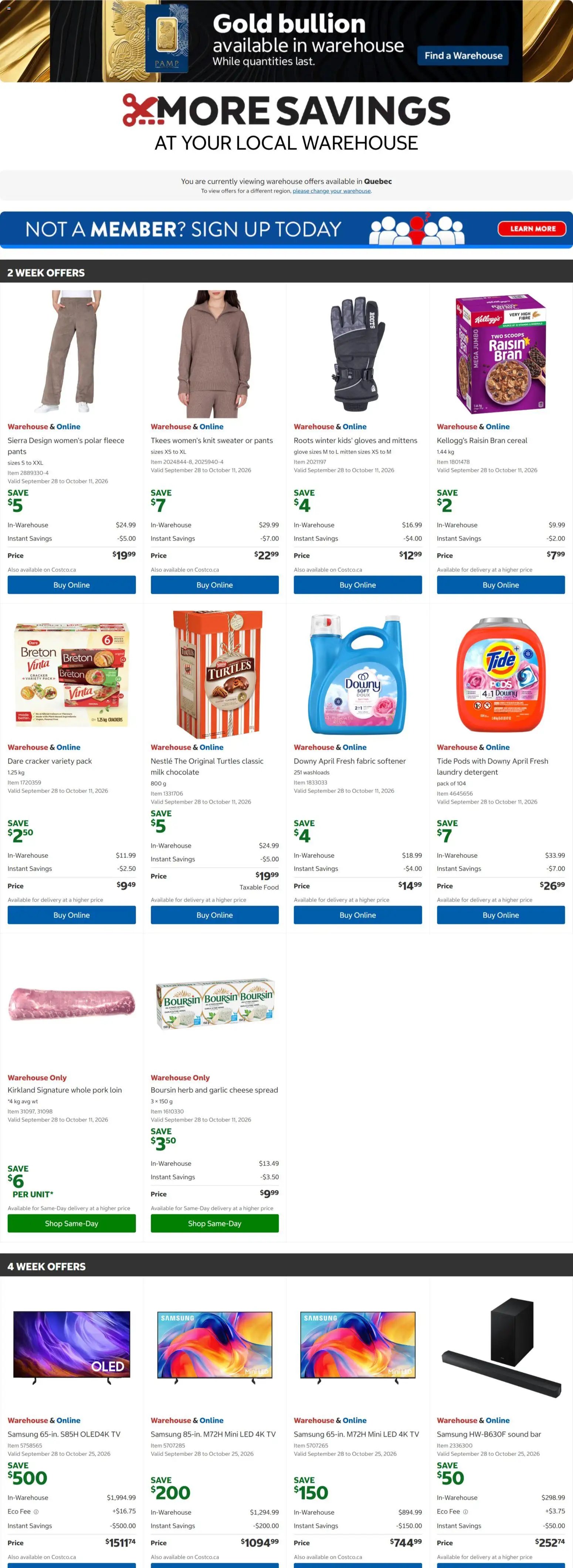573x1568 pixels.
Task: Open the Dare cracker variety pack title
Action: [50, 761]
